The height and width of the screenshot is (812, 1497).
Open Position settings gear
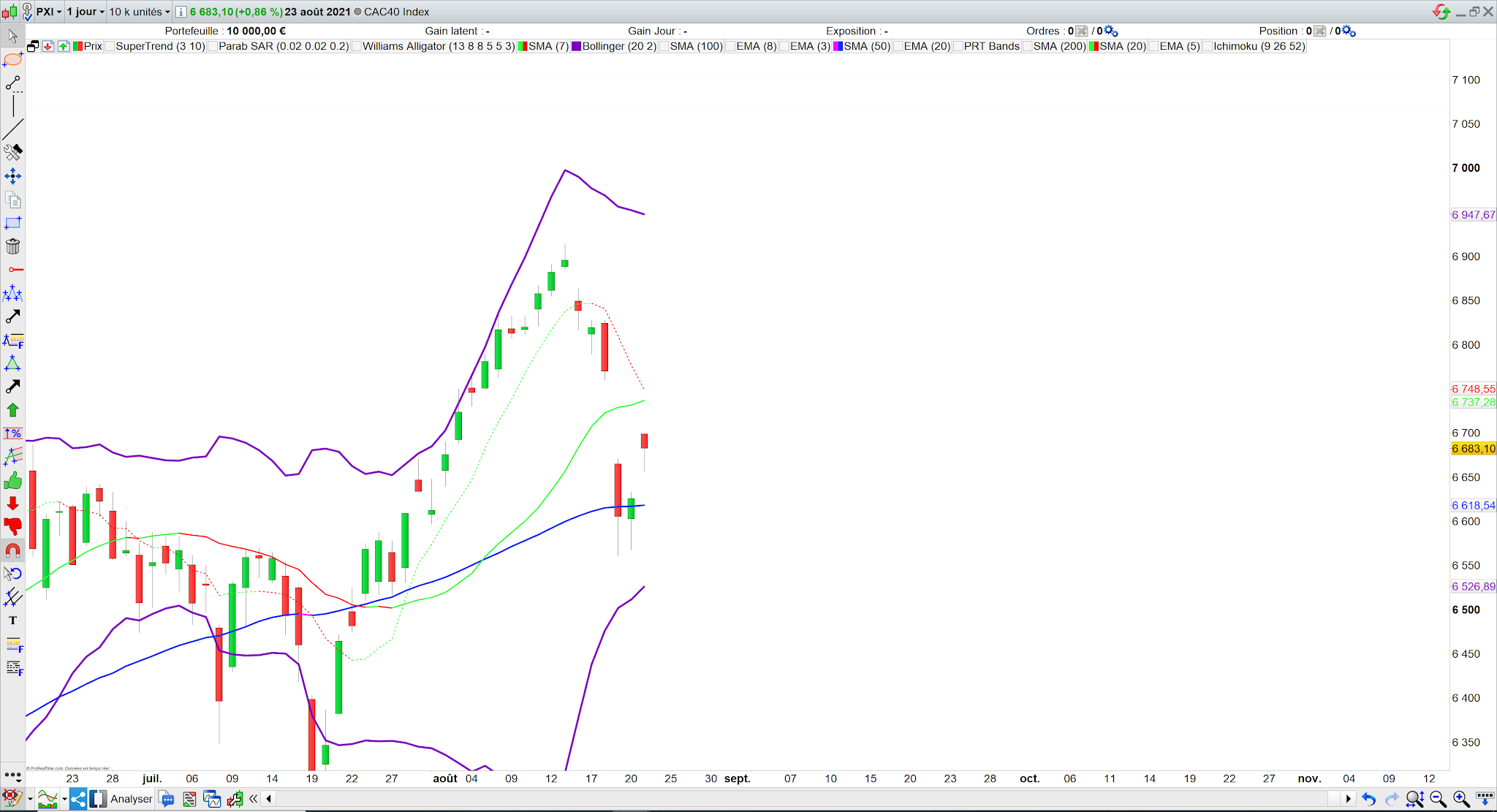[1349, 31]
